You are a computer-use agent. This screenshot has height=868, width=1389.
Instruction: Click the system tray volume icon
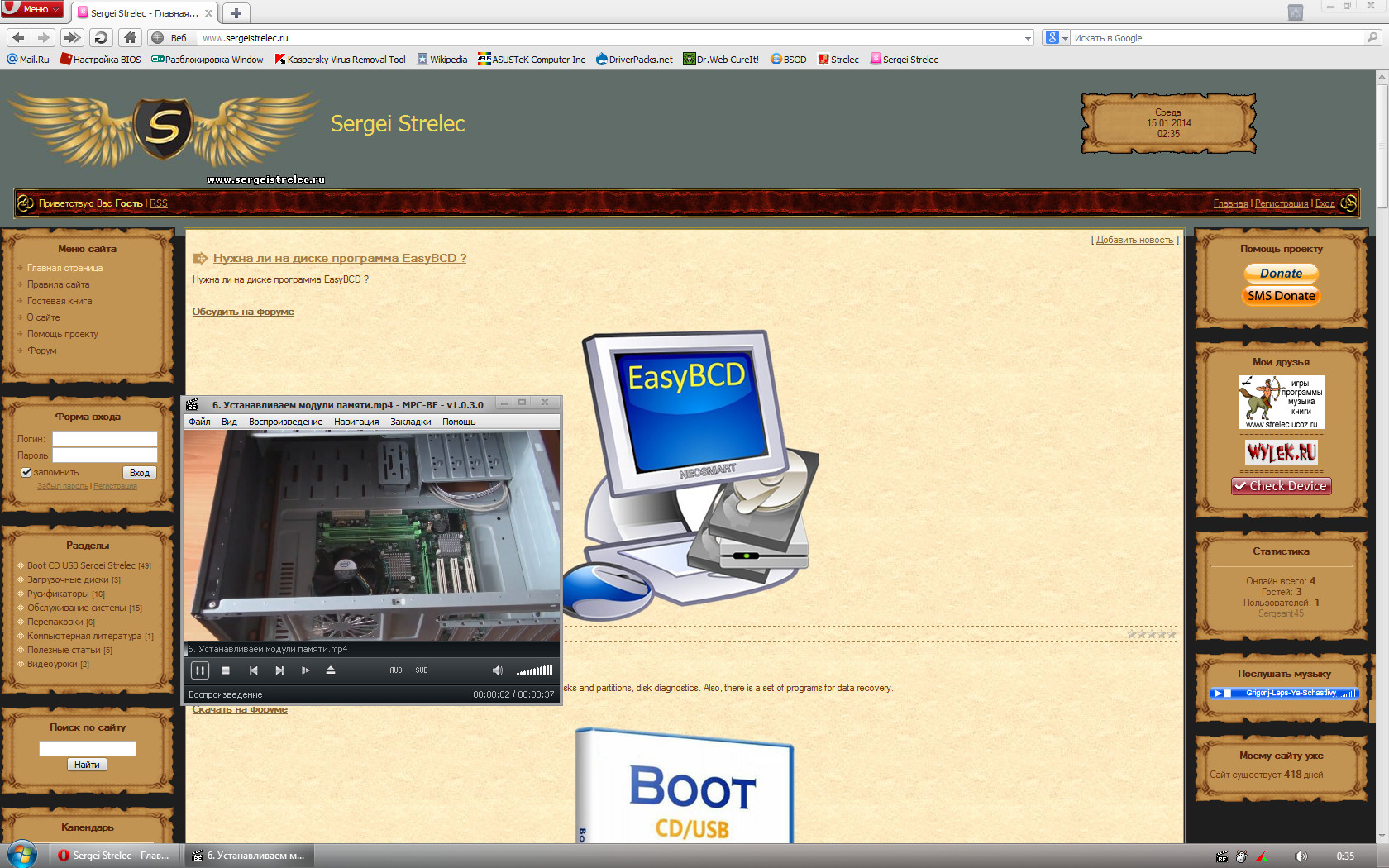(x=1301, y=856)
